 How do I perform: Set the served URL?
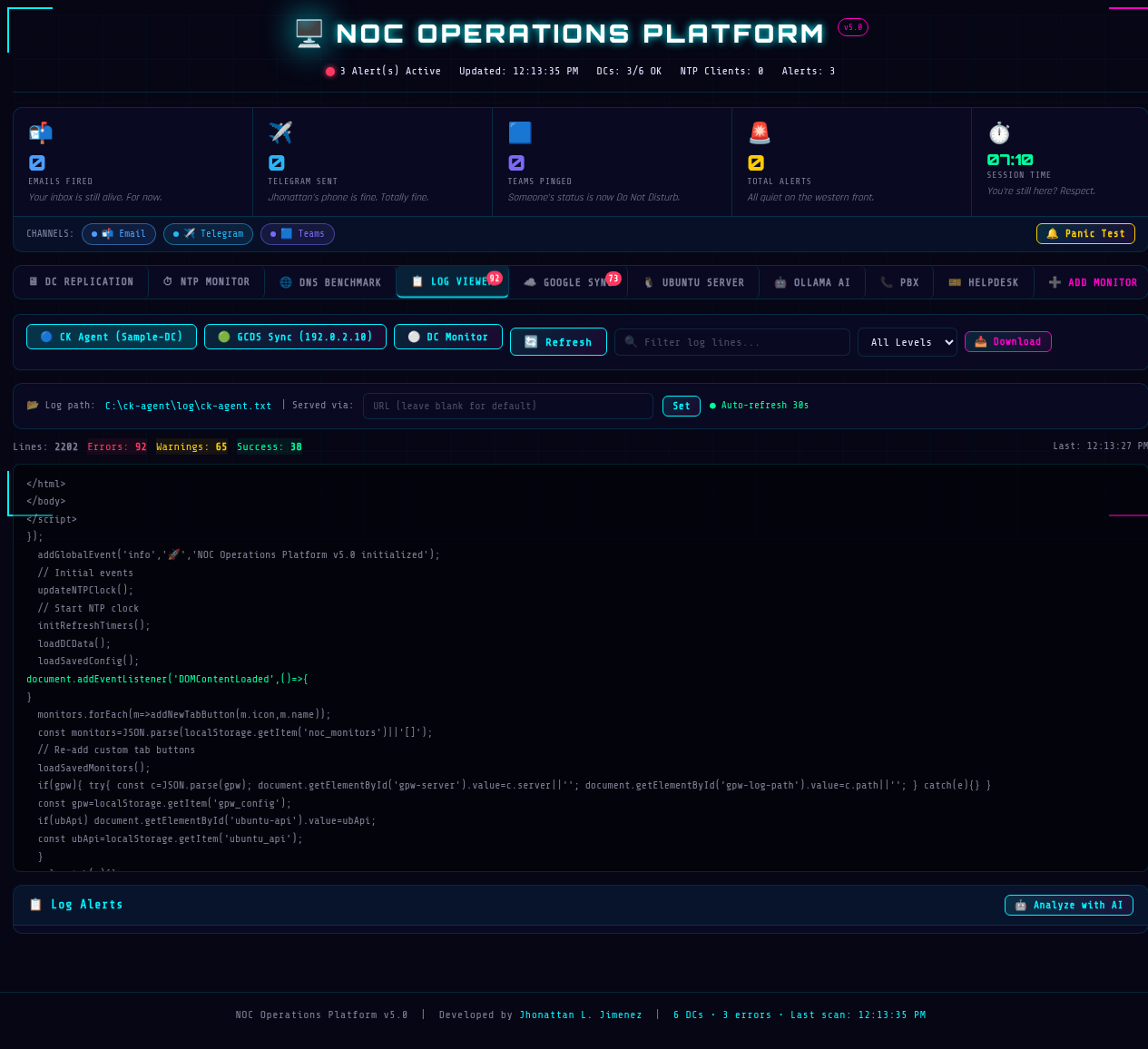pos(682,406)
